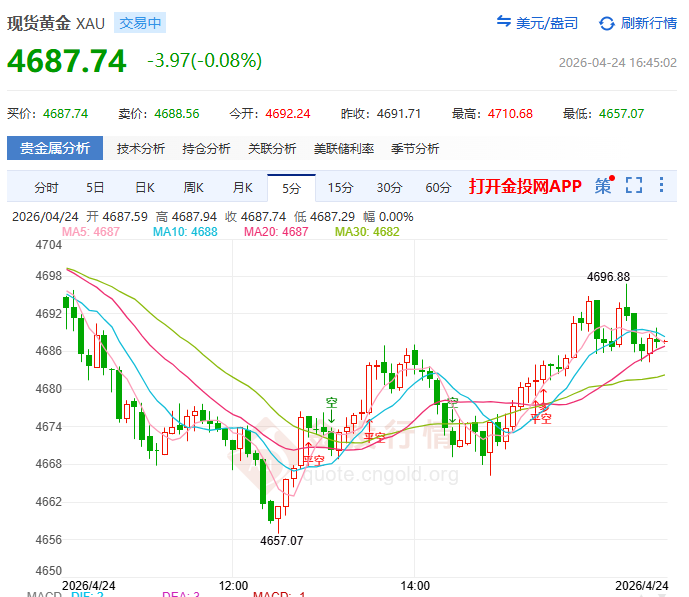689x597 pixels.
Task: Click the current price 4687.74 headline
Action: coord(67,61)
